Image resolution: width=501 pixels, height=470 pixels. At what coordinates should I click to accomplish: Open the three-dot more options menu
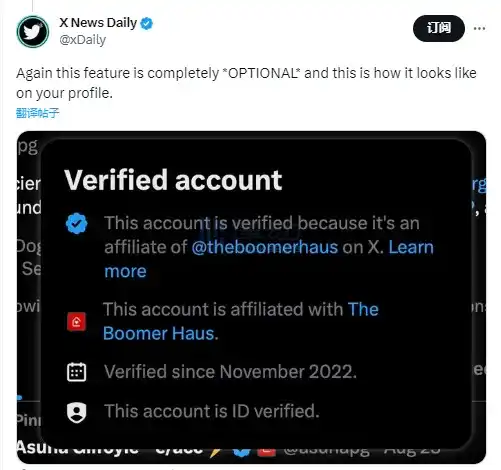(x=479, y=29)
